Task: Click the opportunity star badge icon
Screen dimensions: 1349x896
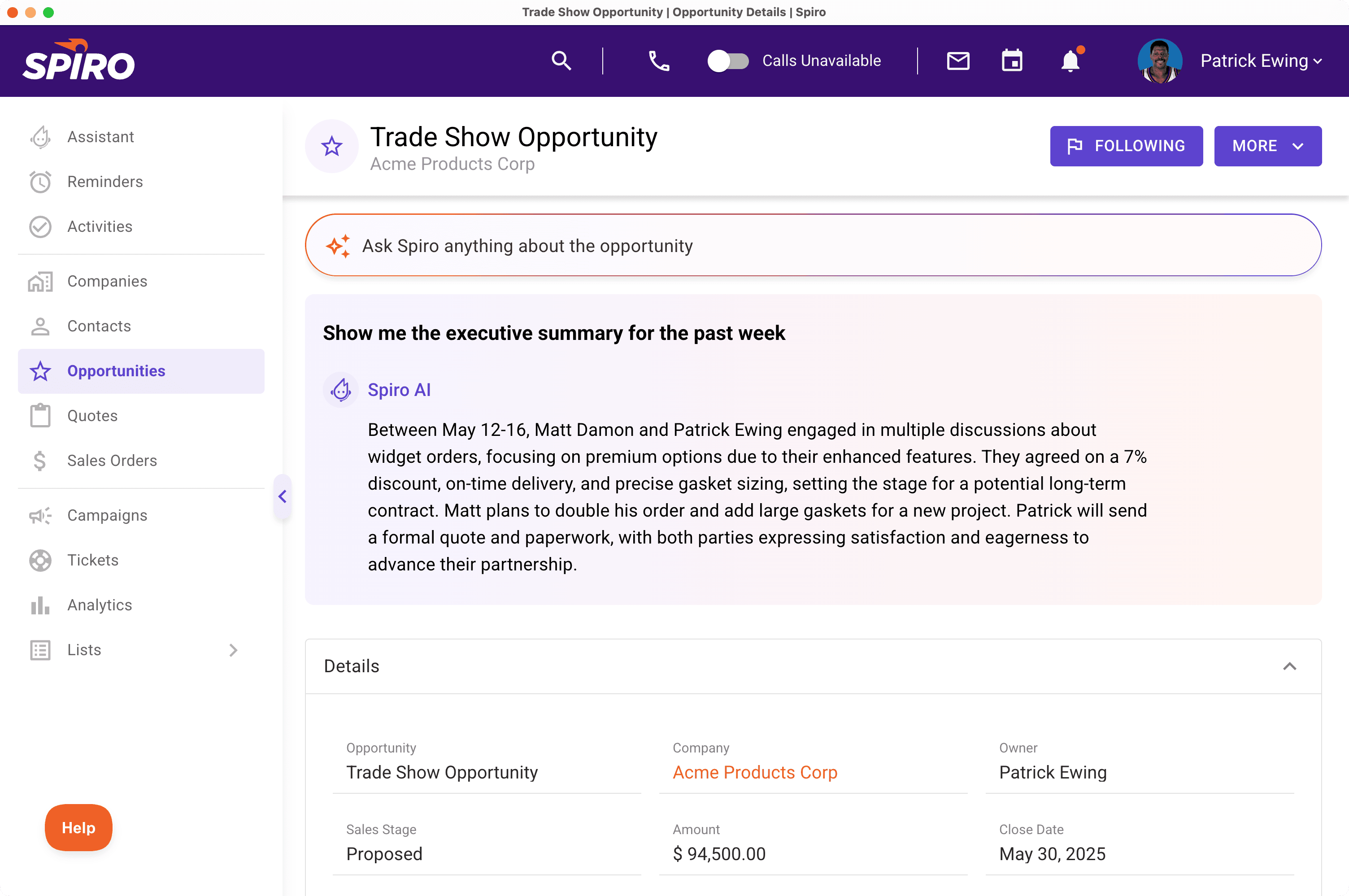Action: click(x=331, y=146)
